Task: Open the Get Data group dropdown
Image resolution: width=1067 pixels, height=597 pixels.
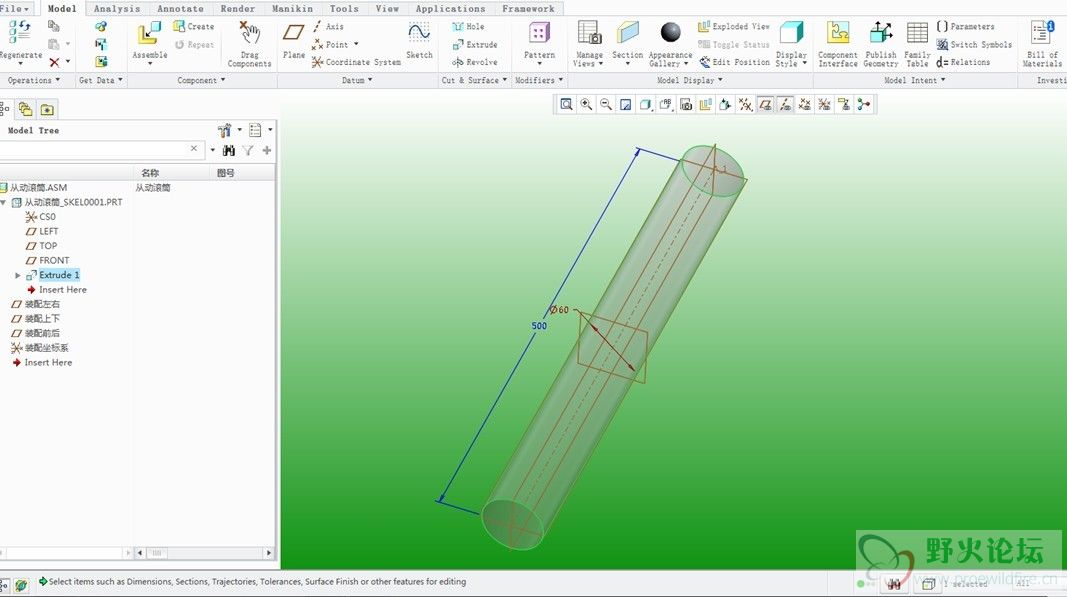Action: 101,80
